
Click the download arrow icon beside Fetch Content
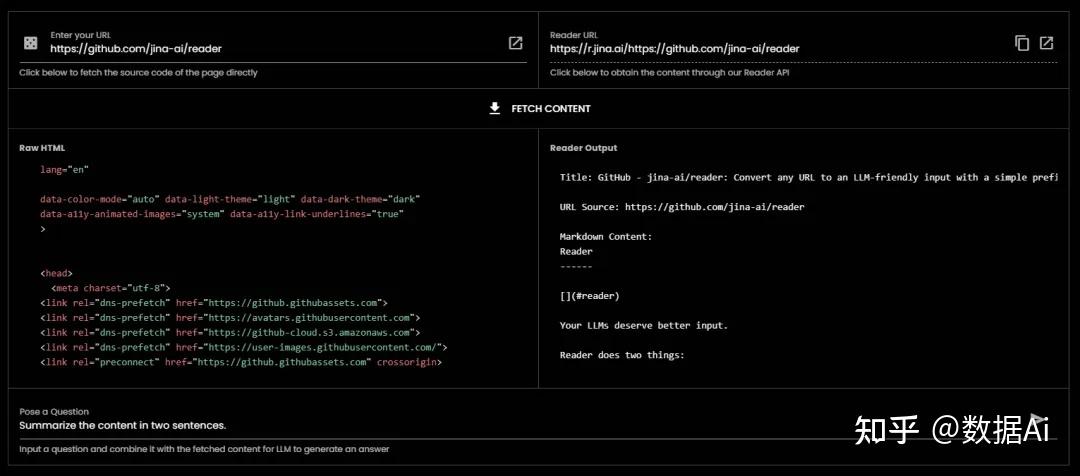pyautogui.click(x=495, y=108)
